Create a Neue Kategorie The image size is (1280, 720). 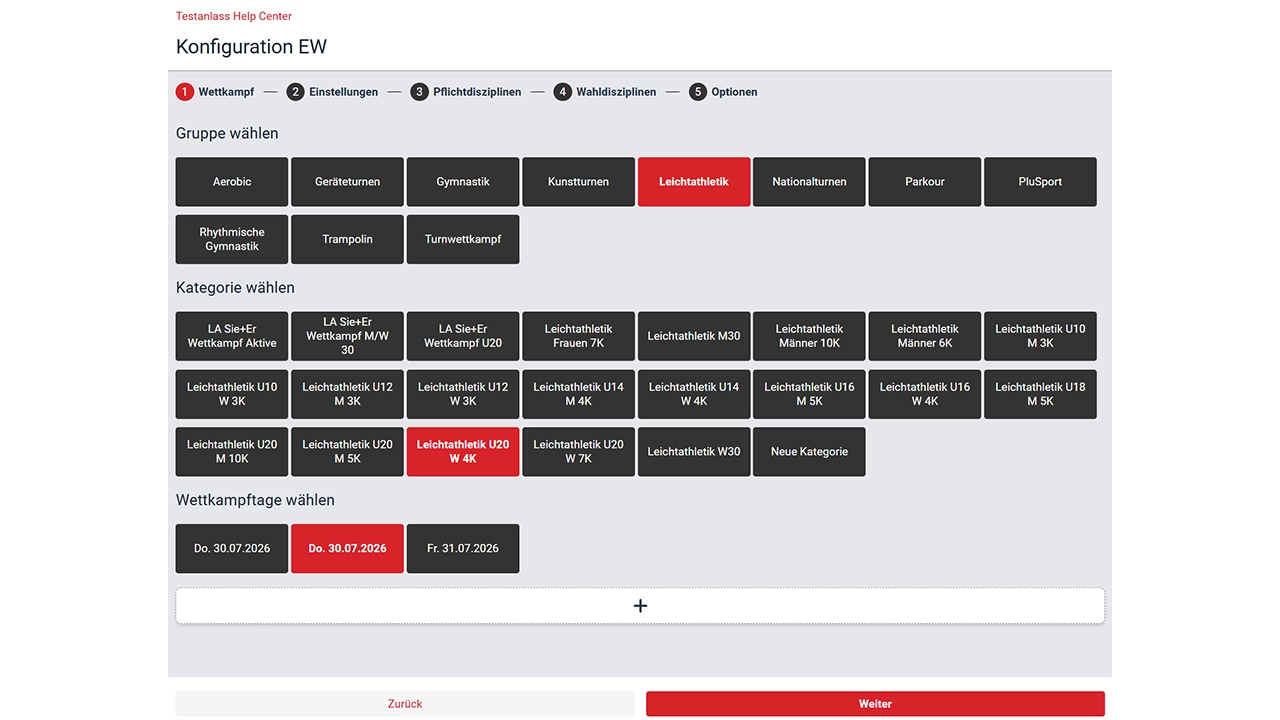[x=809, y=452]
